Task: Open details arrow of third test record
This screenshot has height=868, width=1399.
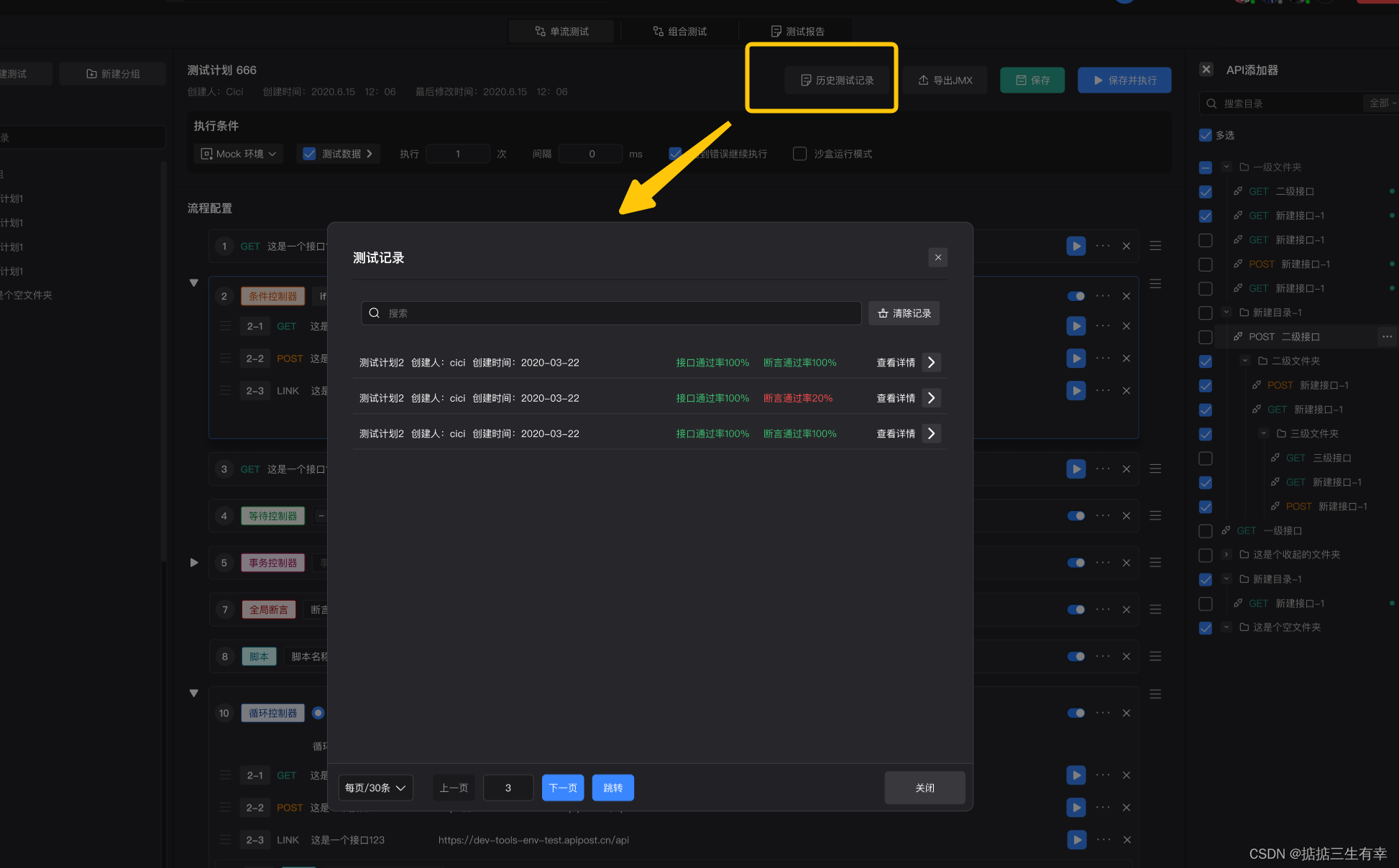Action: (932, 433)
